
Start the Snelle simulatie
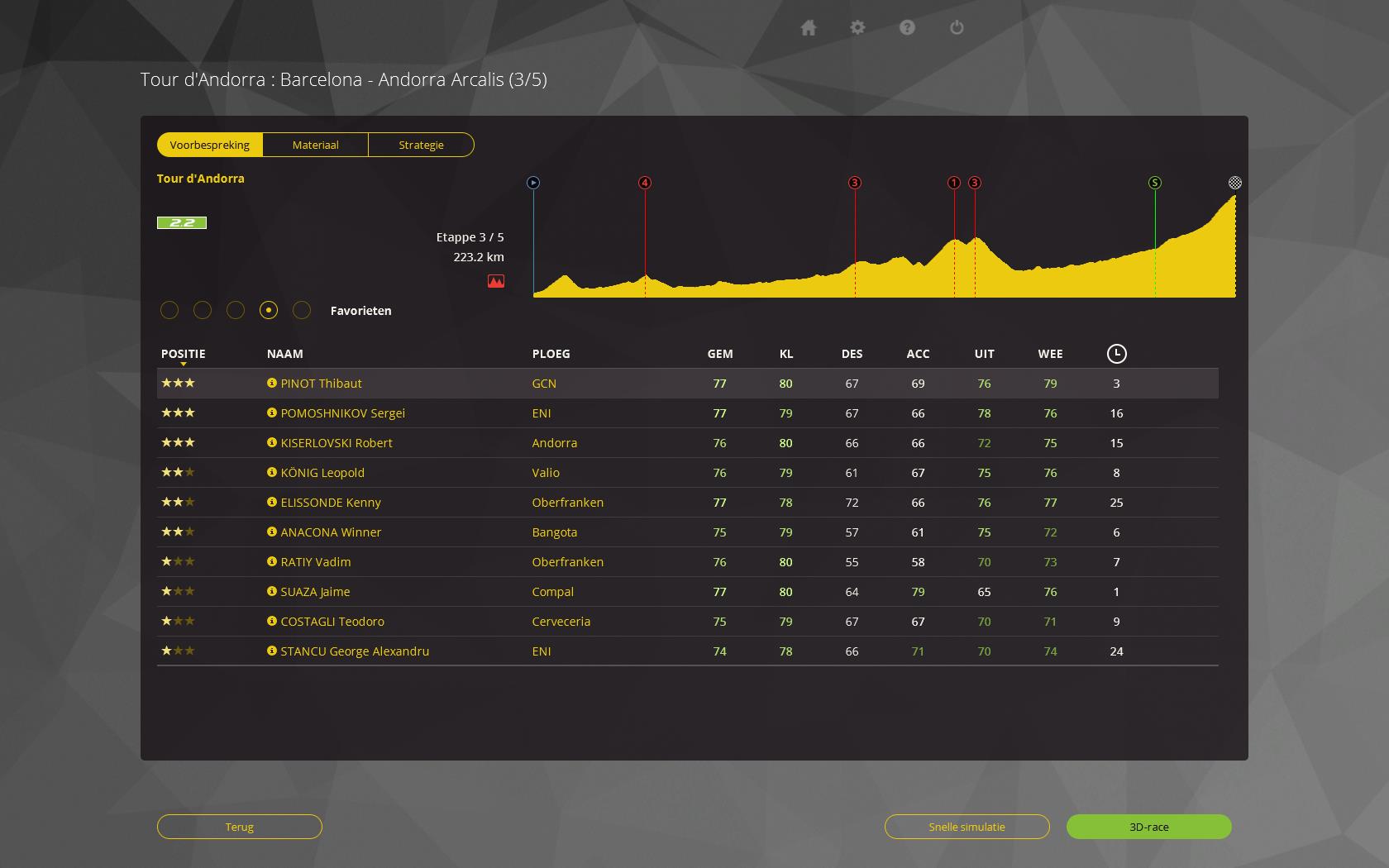[967, 827]
